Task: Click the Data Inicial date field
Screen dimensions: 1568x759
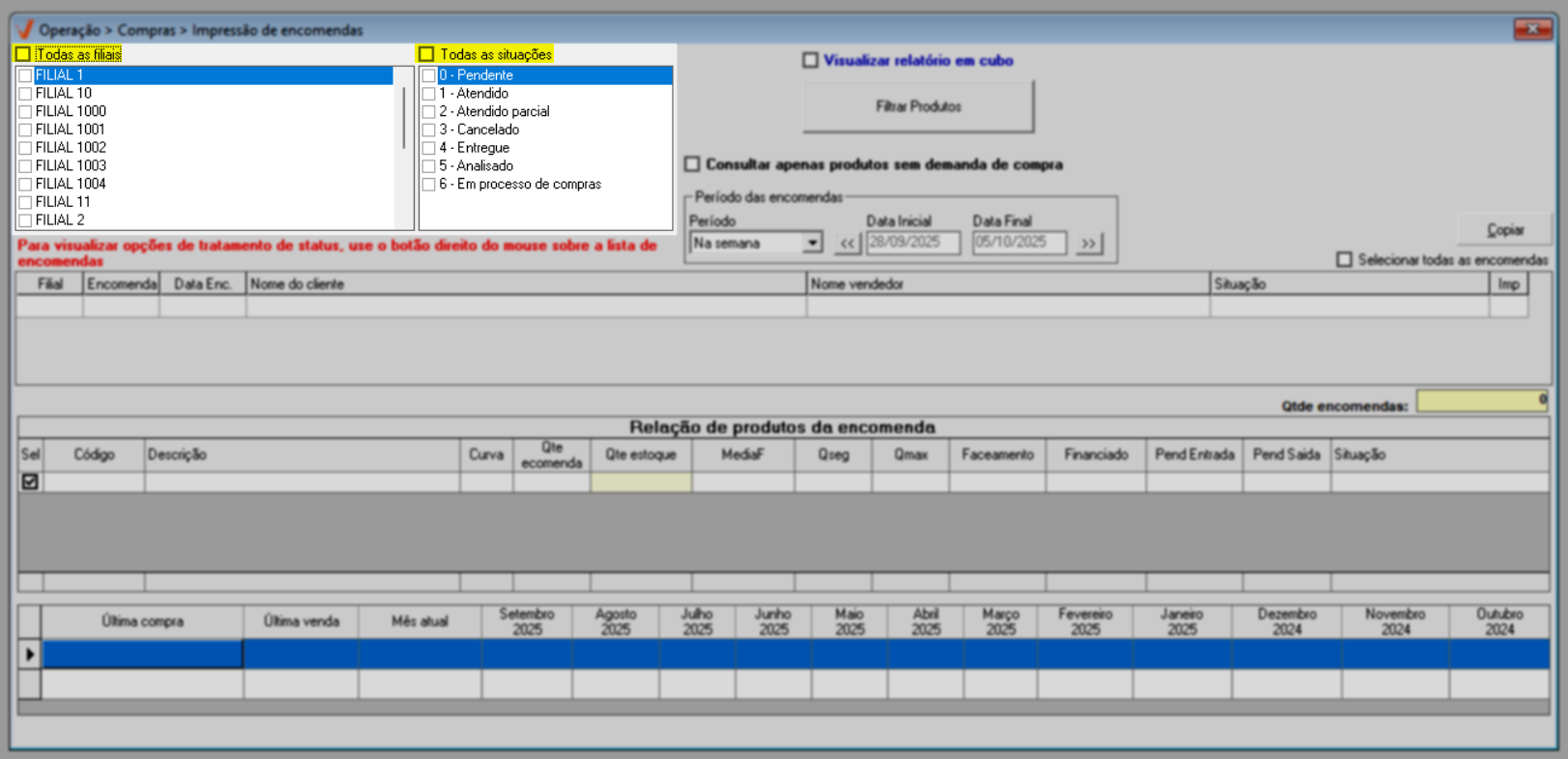Action: (912, 243)
